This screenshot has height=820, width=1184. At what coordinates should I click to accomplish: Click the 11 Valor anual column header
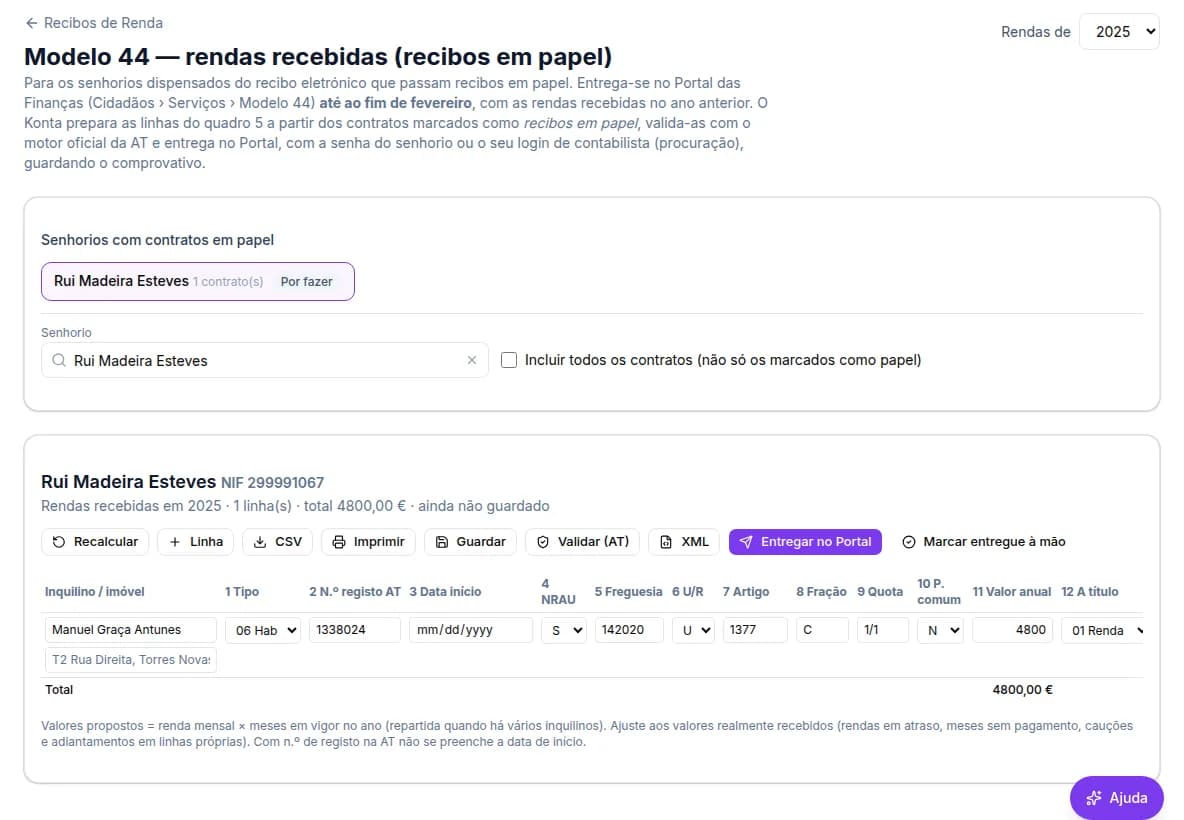[1012, 592]
